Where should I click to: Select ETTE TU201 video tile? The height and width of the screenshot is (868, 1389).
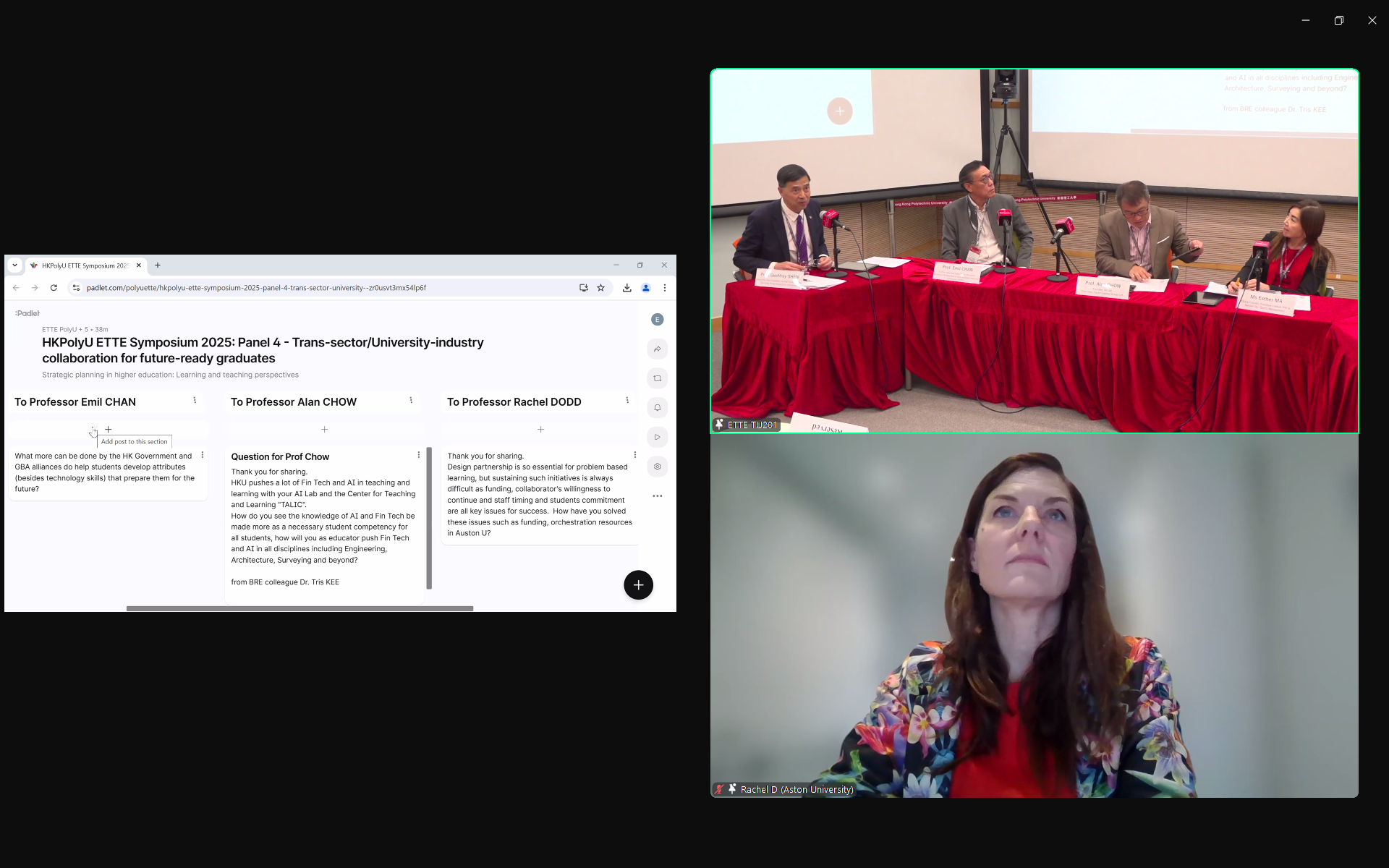1034,251
